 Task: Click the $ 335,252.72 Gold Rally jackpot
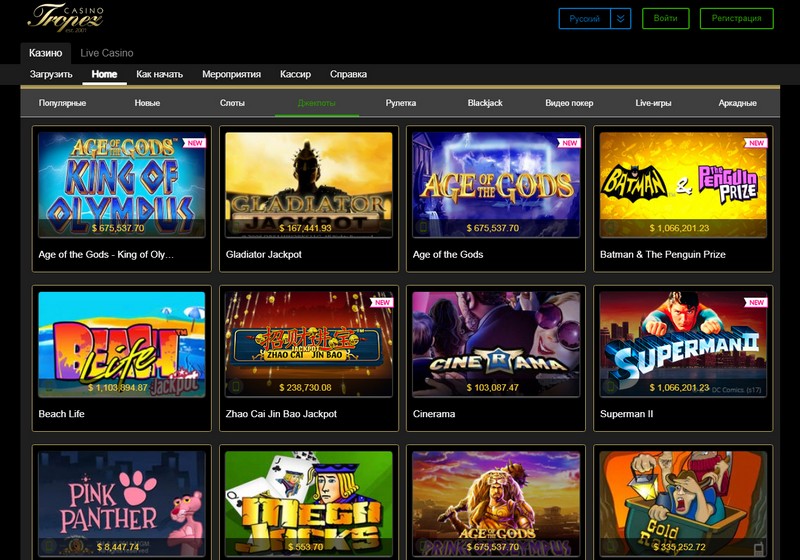click(x=680, y=547)
